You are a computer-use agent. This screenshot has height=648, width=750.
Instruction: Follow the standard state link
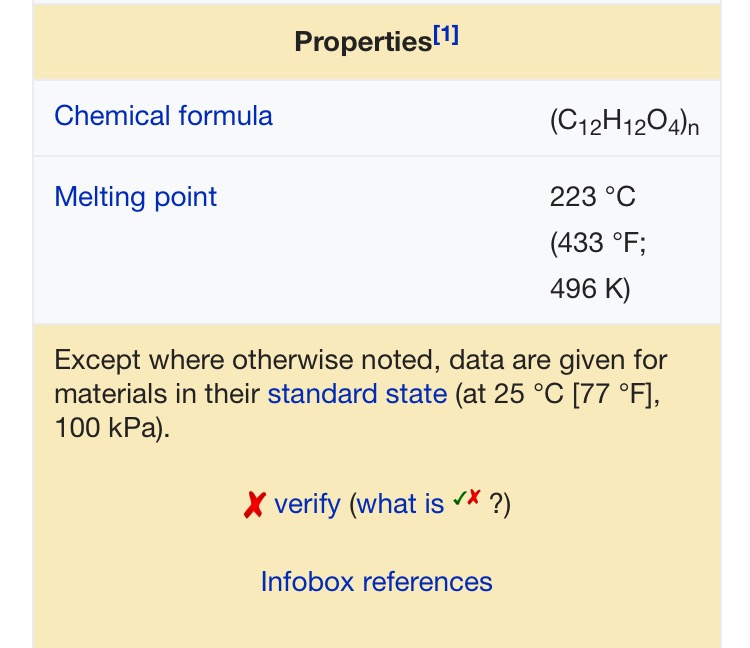pos(357,394)
